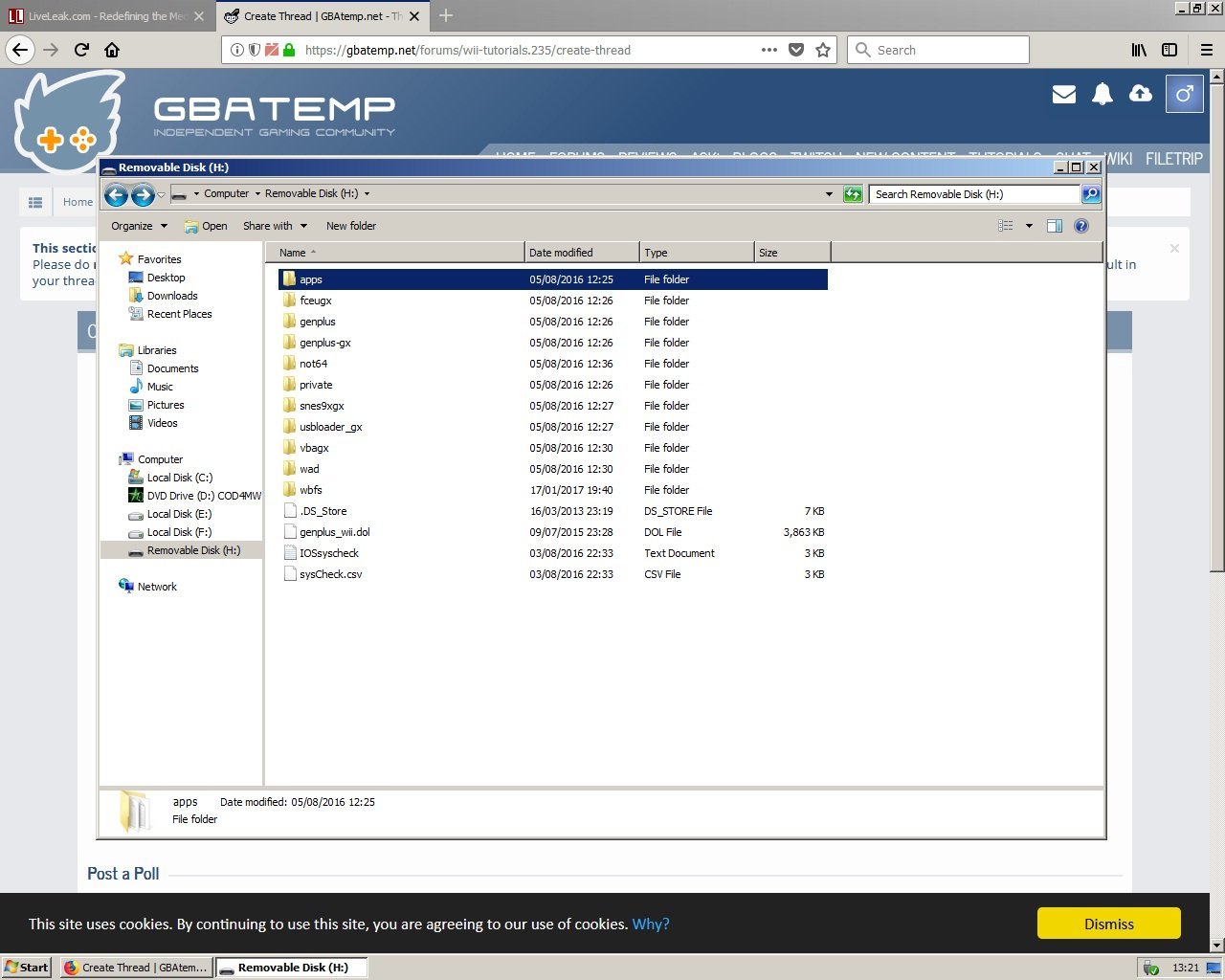Screen dimensions: 1225x980
Task: Go back in Firefox browser history
Action: tap(21, 50)
